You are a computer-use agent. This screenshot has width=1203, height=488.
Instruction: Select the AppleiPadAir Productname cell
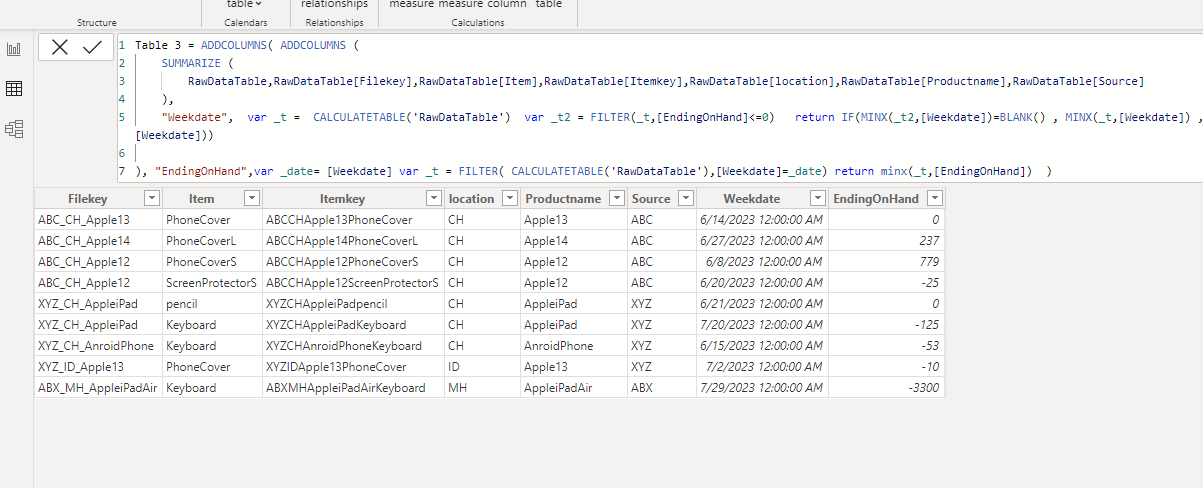574,387
